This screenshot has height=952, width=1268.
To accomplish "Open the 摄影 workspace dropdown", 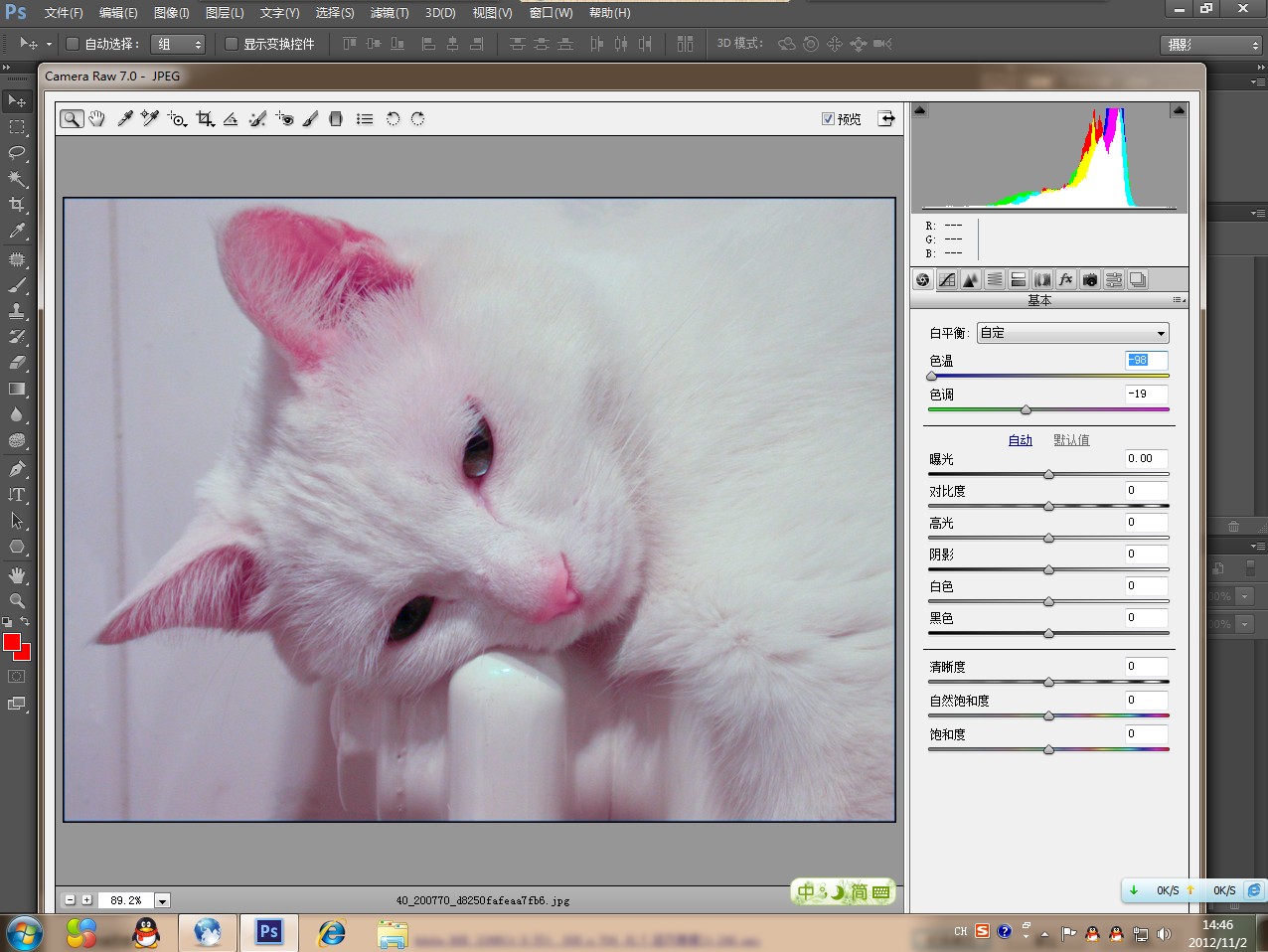I will click(1211, 45).
